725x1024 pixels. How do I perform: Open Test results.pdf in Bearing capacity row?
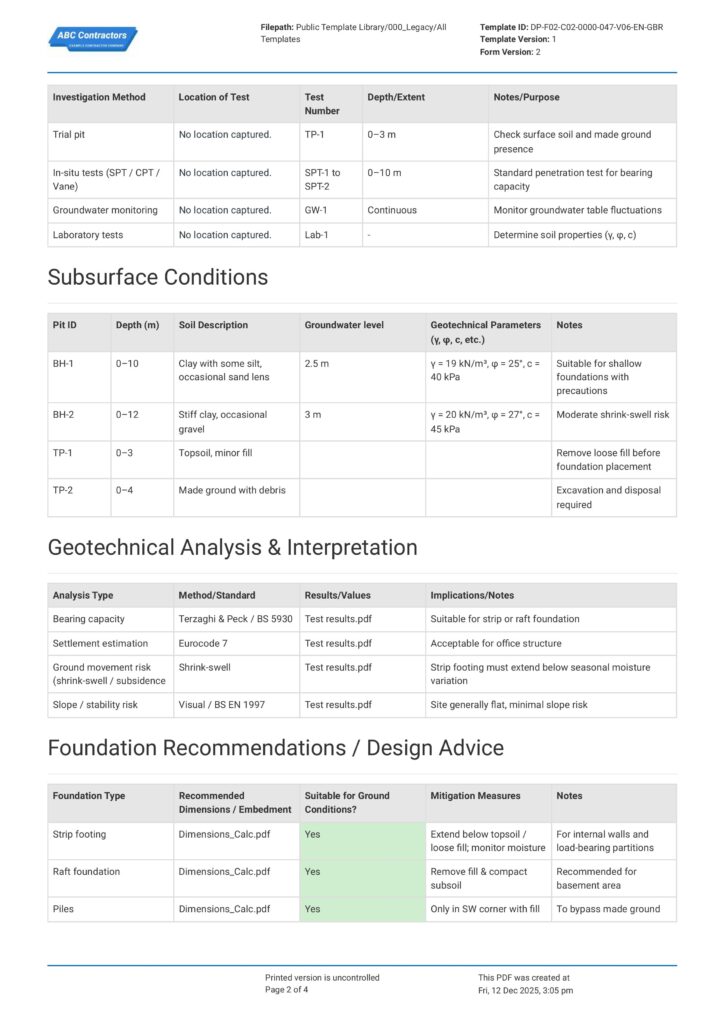[x=338, y=619]
